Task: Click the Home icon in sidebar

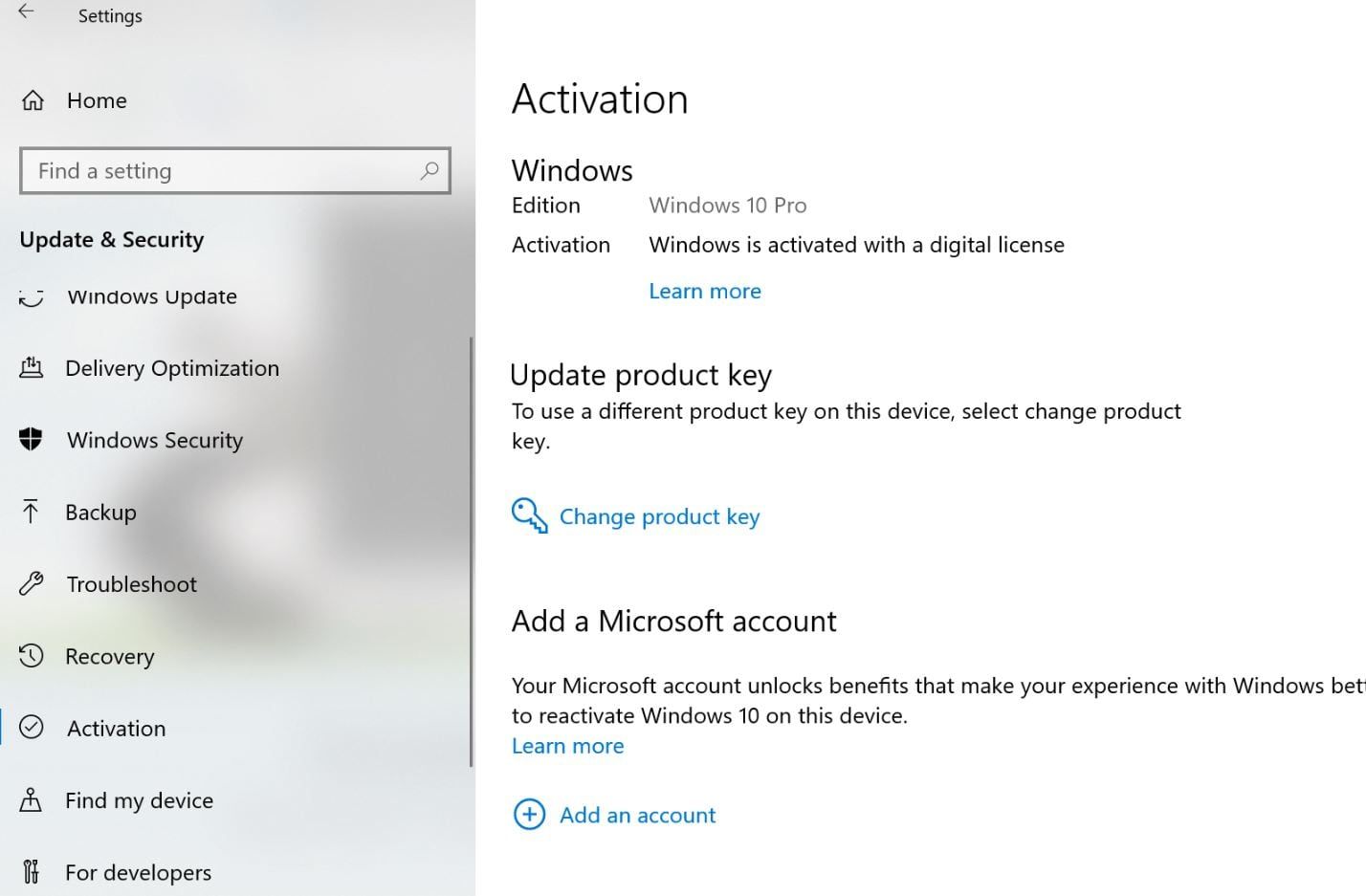Action: click(x=32, y=99)
